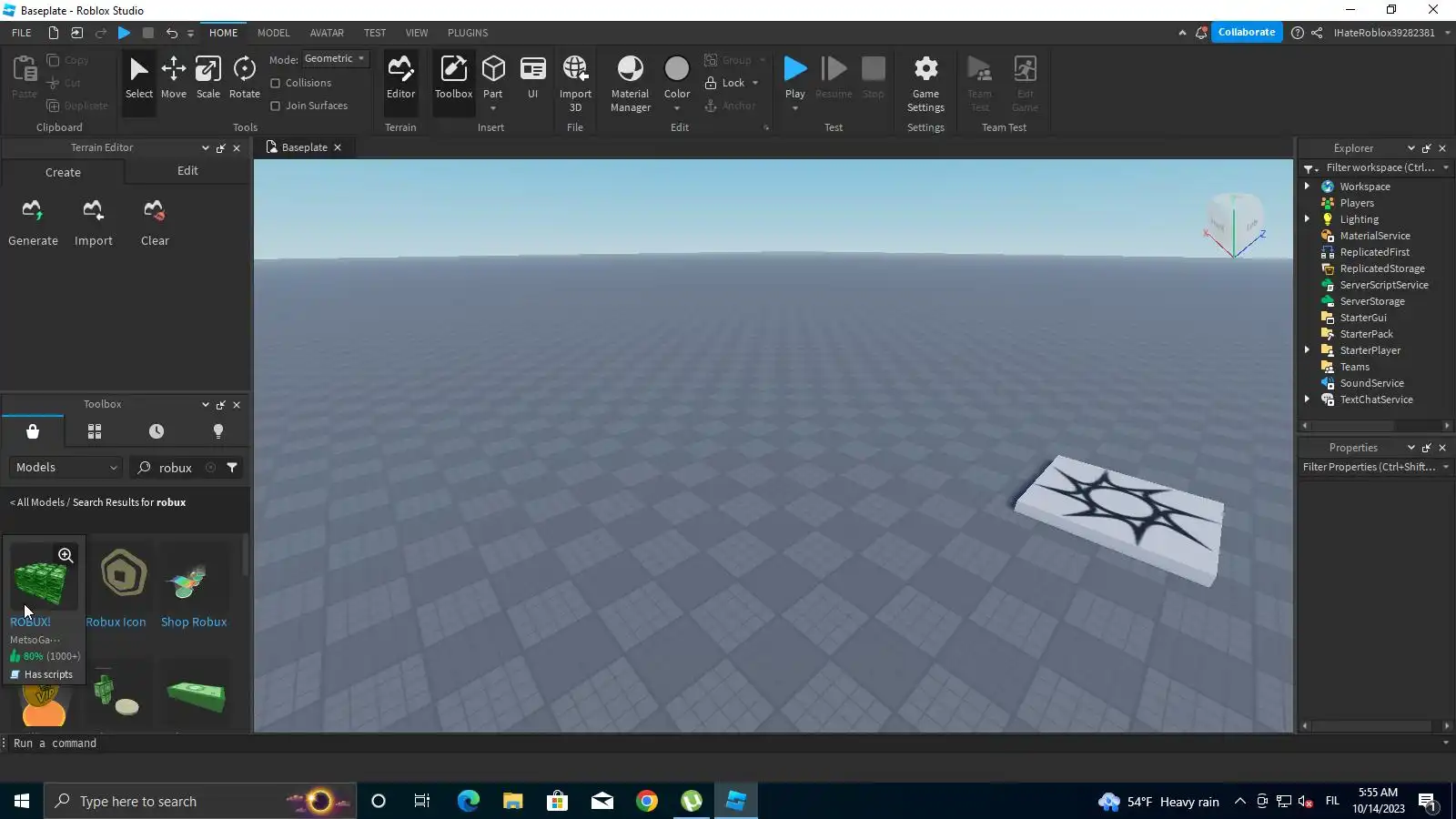Open Import 3D dialog

tap(575, 84)
